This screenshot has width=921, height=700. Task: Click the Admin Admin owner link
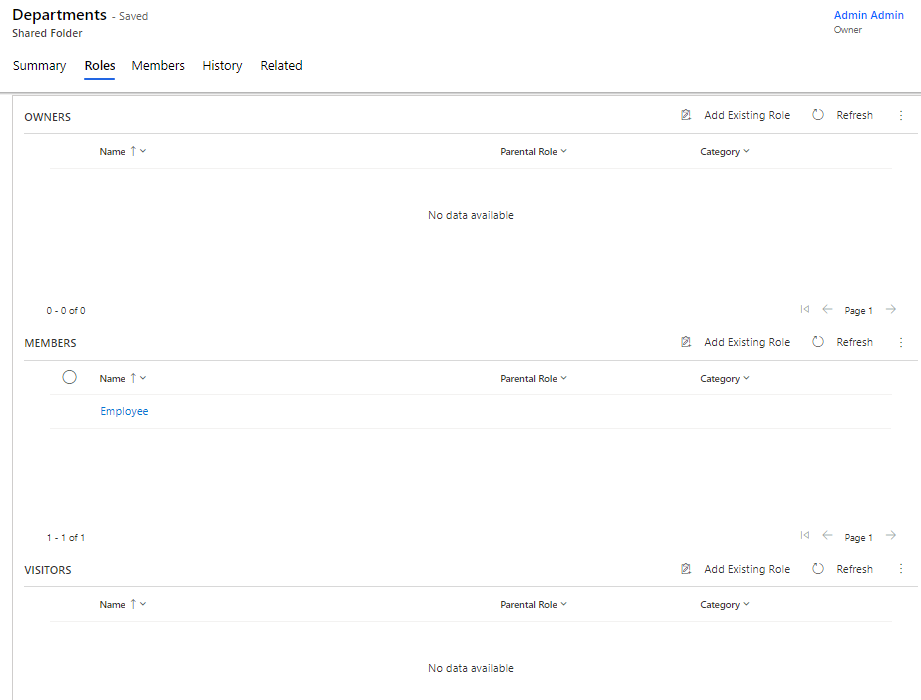(868, 15)
